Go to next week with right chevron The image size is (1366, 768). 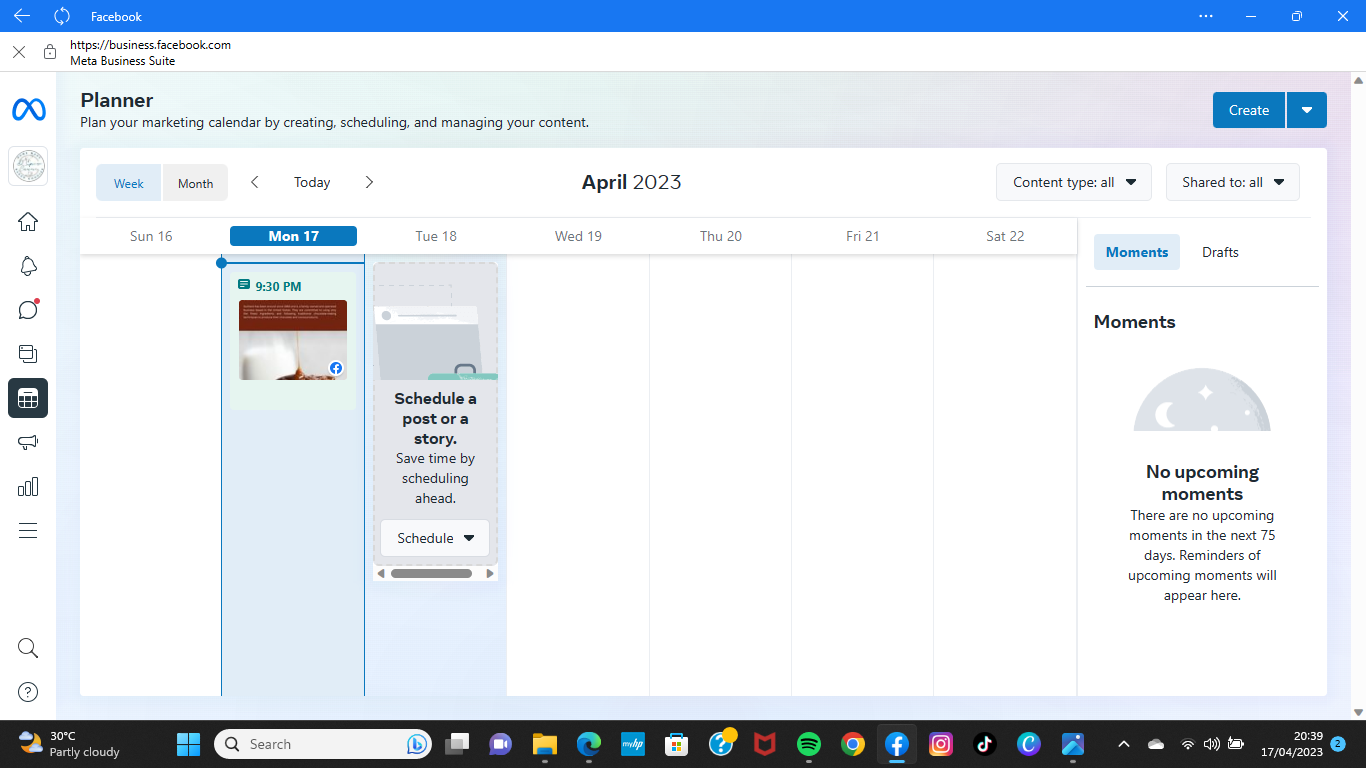coord(369,182)
